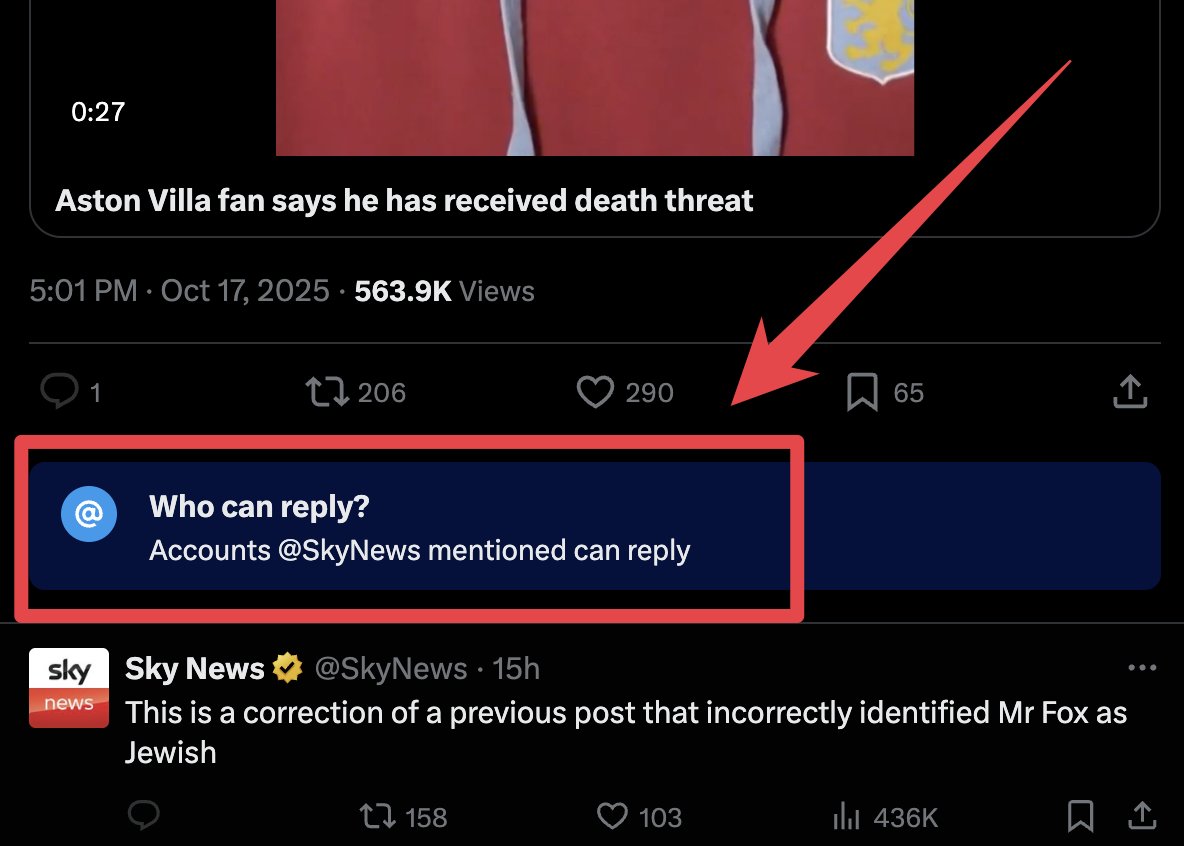Open the 15h timestamp link
Viewport: 1184px width, 846px height.
click(x=516, y=668)
